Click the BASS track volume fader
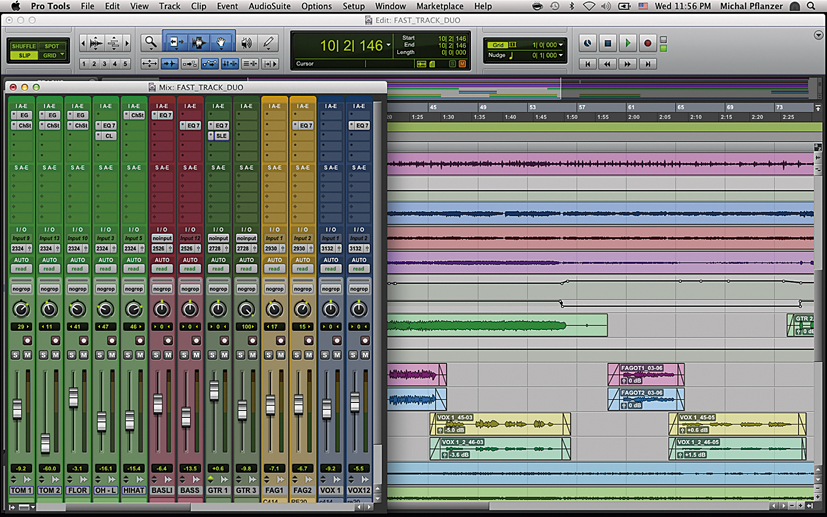Image resolution: width=827 pixels, height=517 pixels. click(x=186, y=417)
